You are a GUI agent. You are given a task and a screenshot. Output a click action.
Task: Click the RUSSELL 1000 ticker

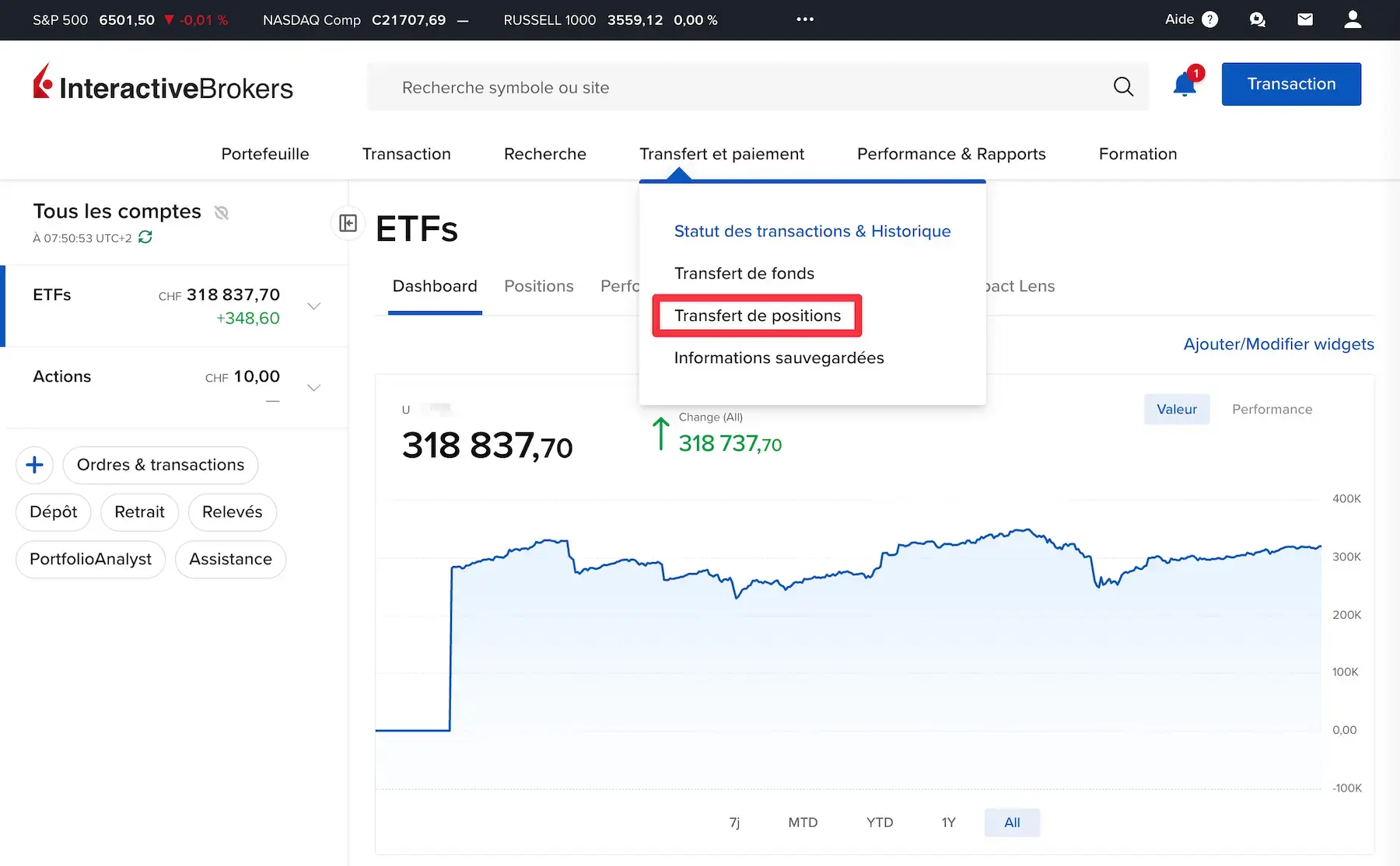click(611, 19)
